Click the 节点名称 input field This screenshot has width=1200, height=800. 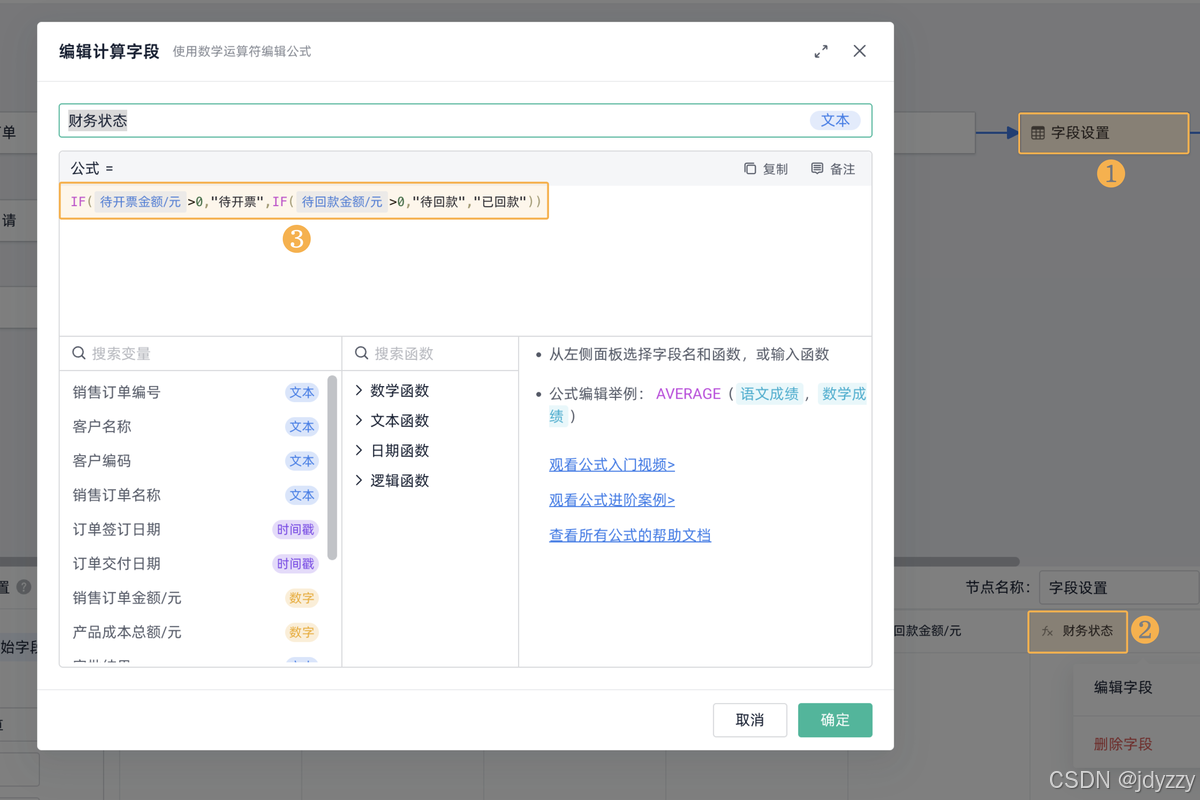tap(1118, 588)
